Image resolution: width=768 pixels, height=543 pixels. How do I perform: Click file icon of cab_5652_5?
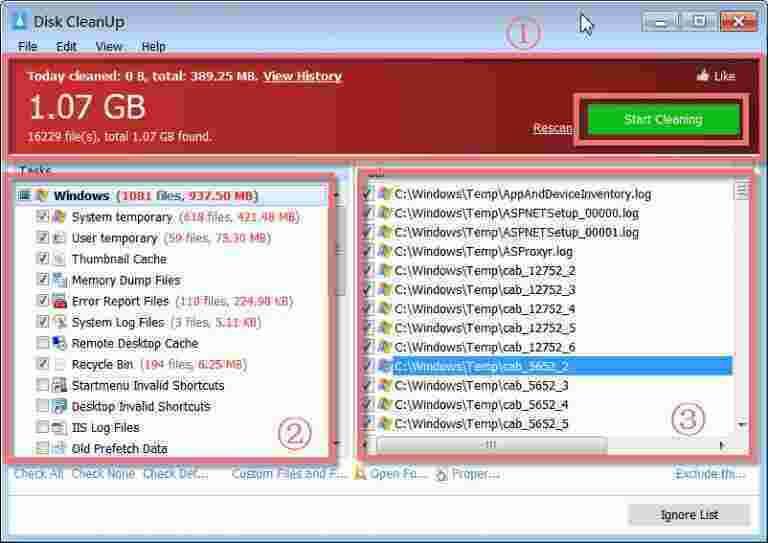[385, 424]
